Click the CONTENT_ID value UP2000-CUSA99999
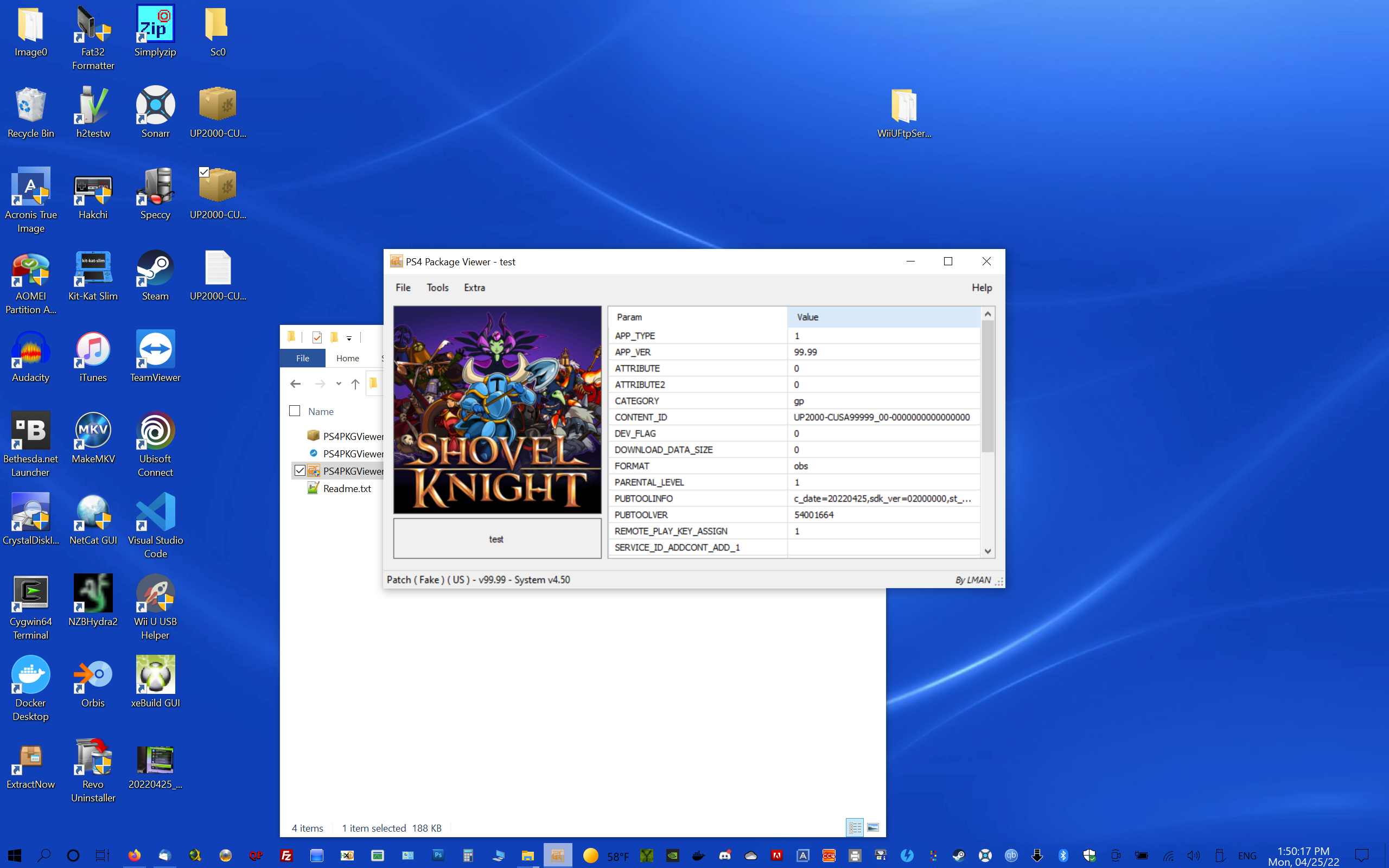1389x868 pixels. click(882, 417)
